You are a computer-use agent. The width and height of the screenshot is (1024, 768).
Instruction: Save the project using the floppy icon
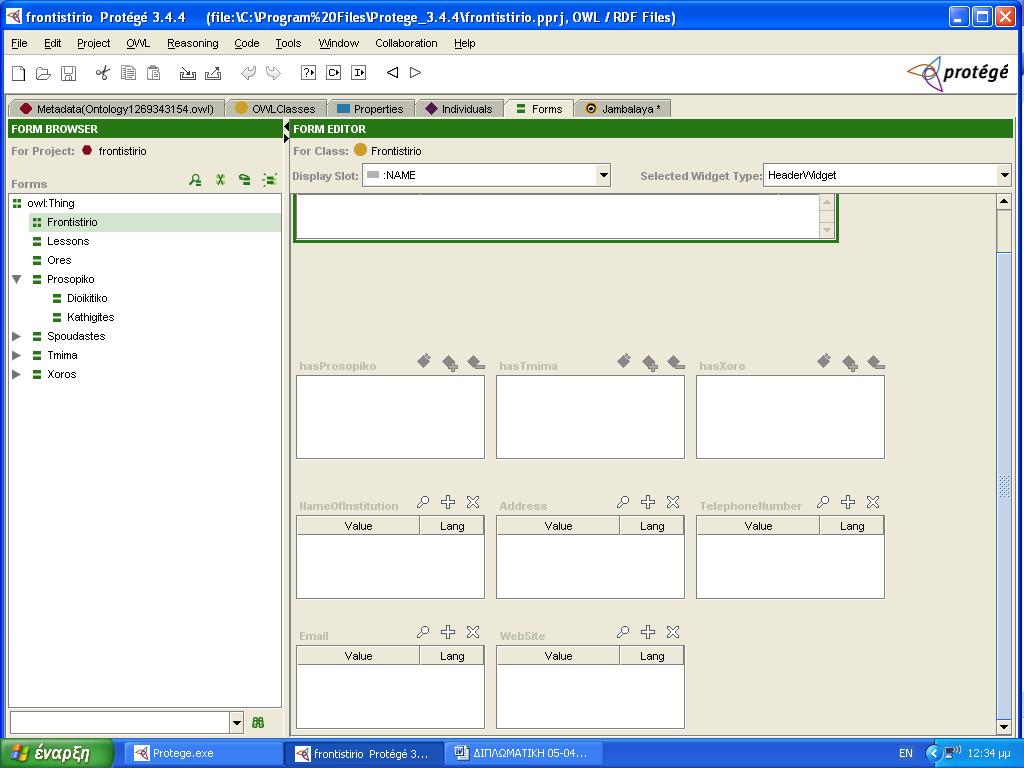(x=68, y=72)
